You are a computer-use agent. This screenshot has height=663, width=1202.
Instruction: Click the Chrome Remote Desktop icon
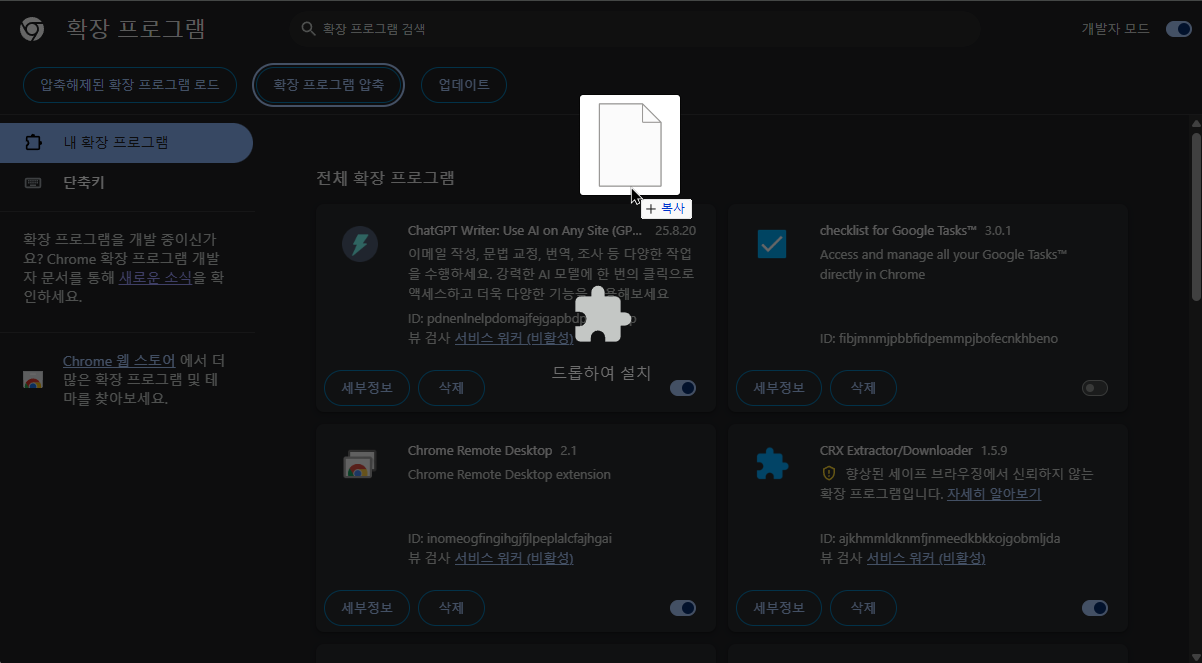pyautogui.click(x=360, y=464)
